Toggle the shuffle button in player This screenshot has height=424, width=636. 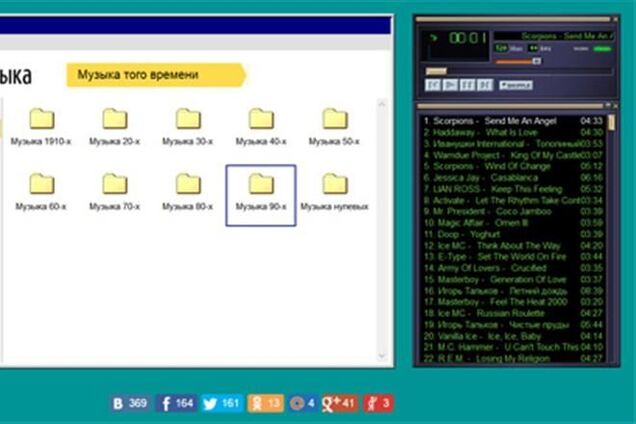(516, 85)
